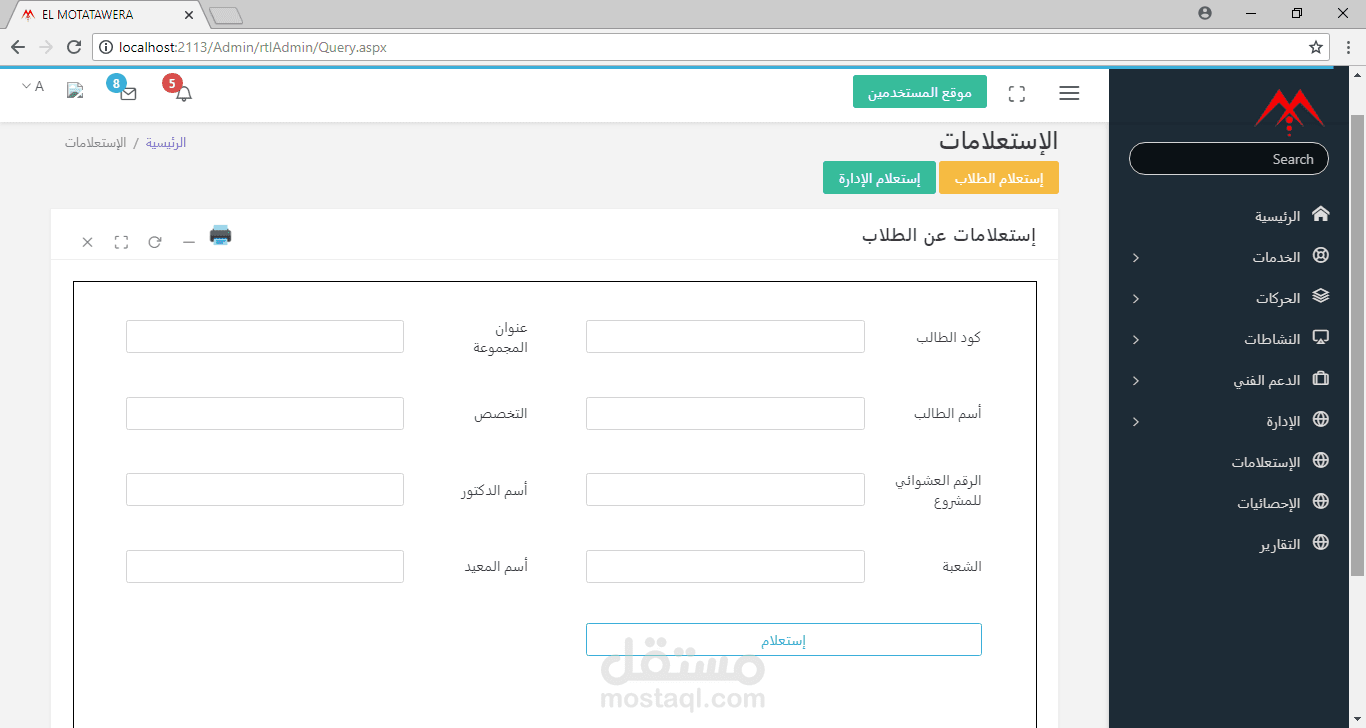
Task: Follow the الرئيسية breadcrumb link
Action: [166, 143]
